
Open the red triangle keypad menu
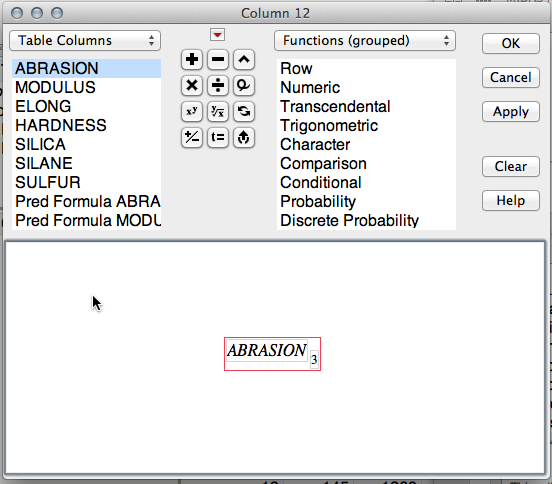tap(218, 35)
